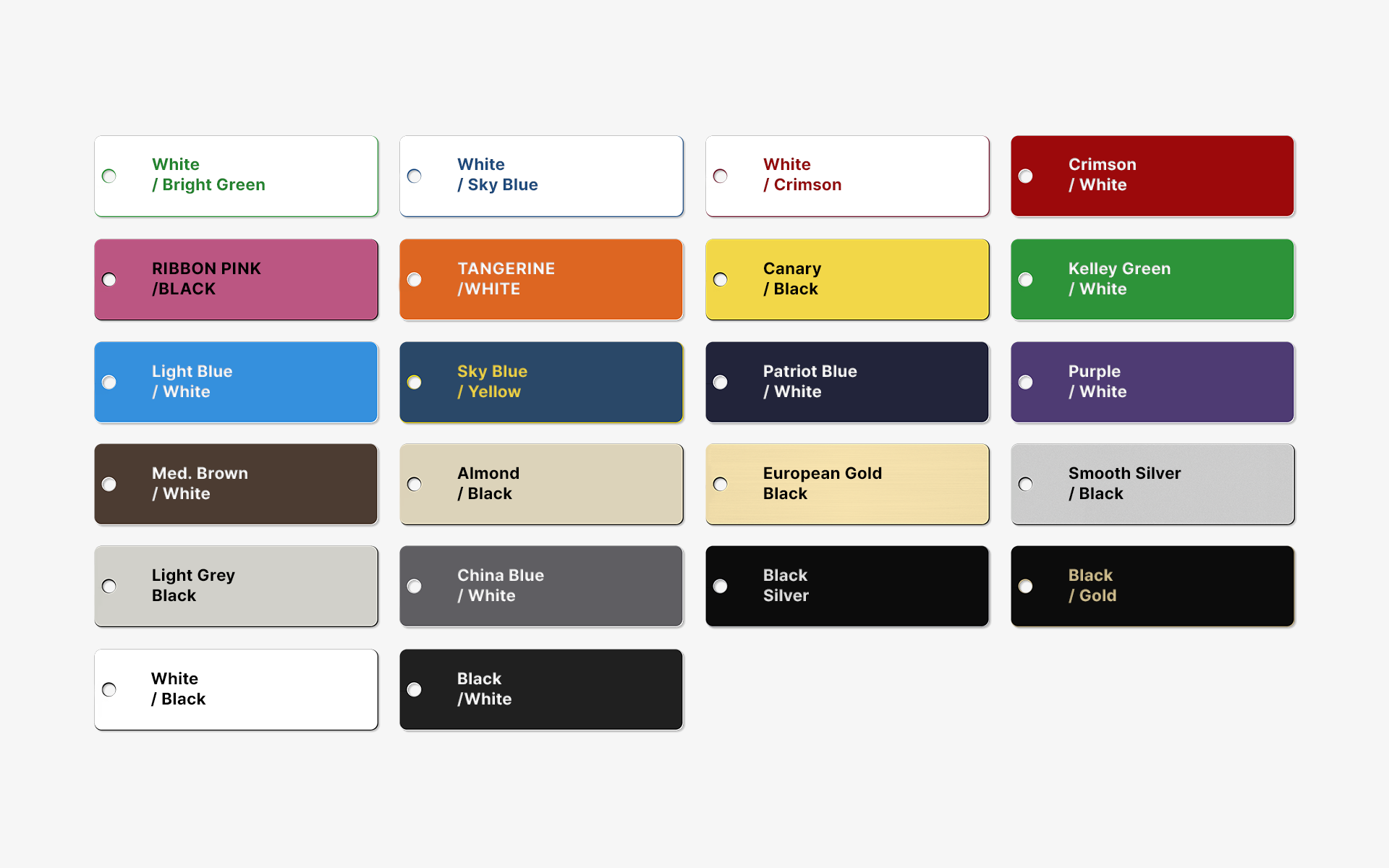Select the White / Bright Green swatch
The width and height of the screenshot is (1389, 868).
[236, 176]
